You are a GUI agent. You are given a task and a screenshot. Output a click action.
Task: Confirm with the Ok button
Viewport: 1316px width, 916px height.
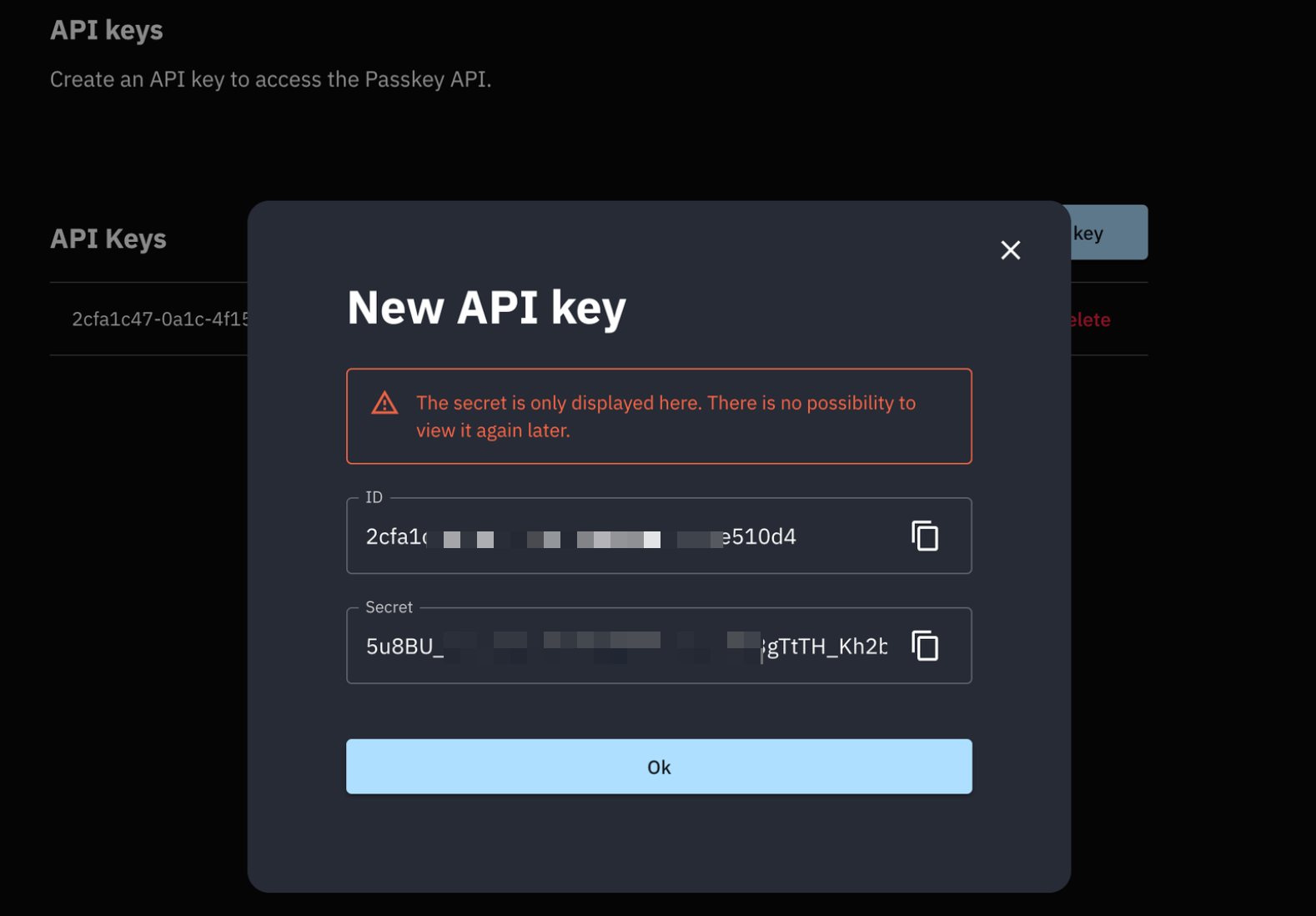(x=659, y=767)
